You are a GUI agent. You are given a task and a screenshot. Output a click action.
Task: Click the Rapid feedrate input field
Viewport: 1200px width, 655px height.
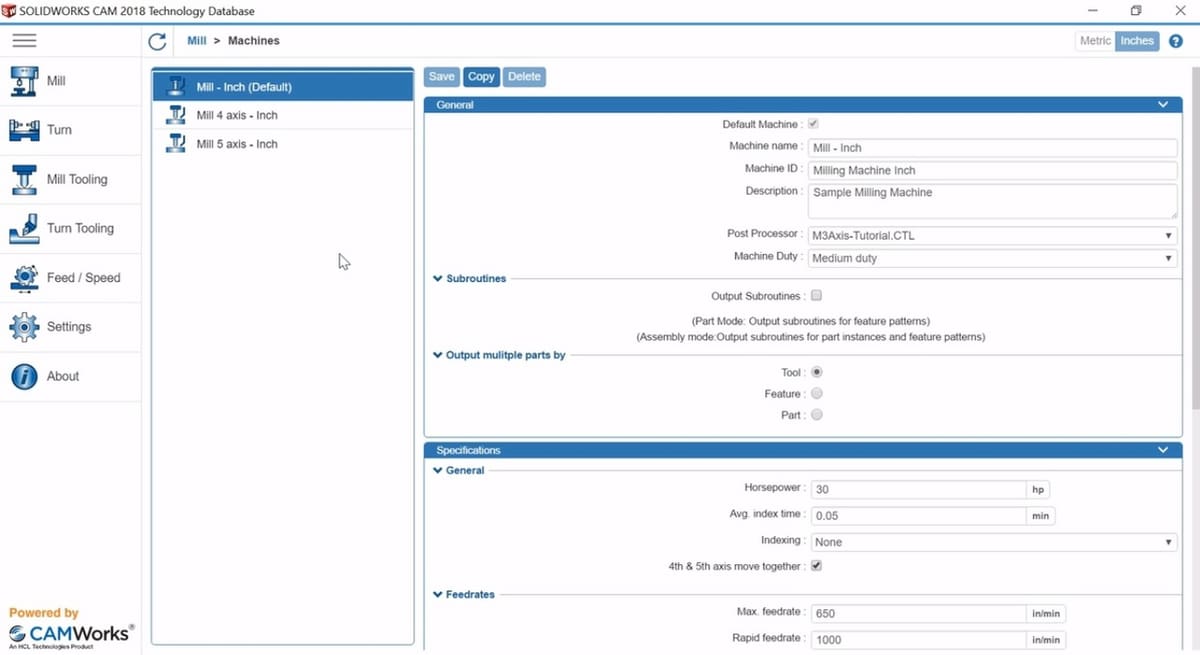(917, 640)
